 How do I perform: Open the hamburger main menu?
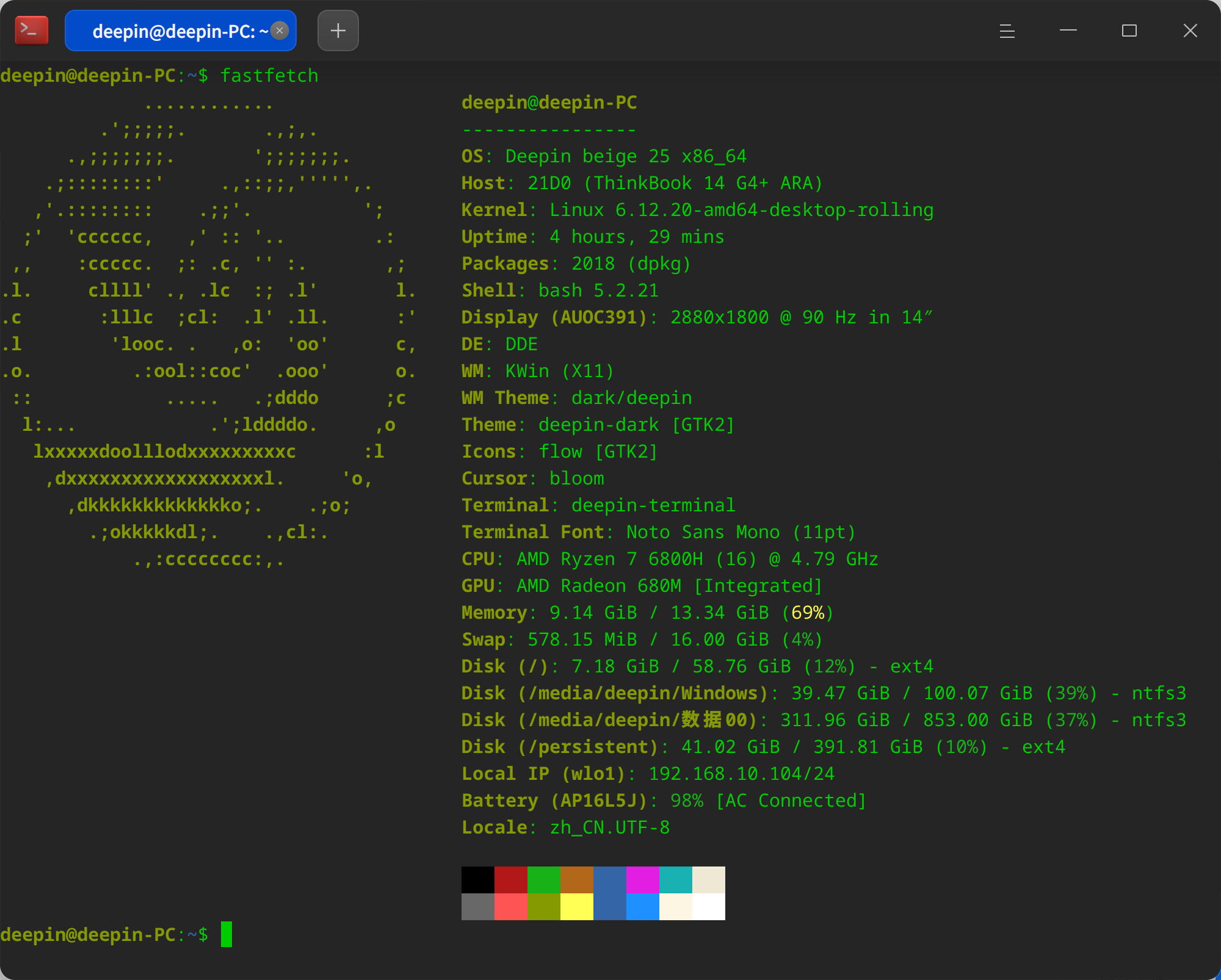[1007, 31]
